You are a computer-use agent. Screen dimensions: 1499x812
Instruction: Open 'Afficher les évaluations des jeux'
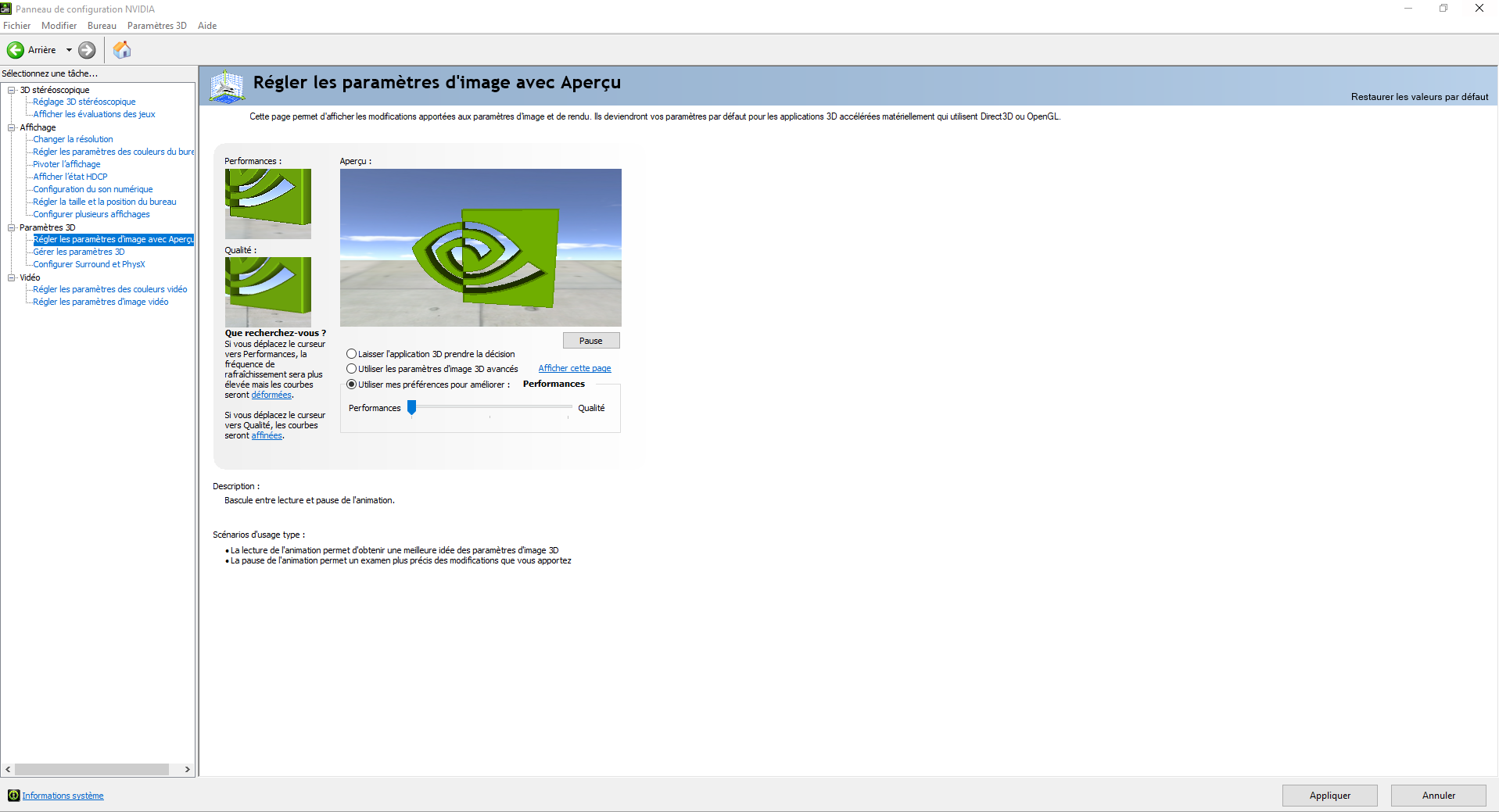click(94, 114)
